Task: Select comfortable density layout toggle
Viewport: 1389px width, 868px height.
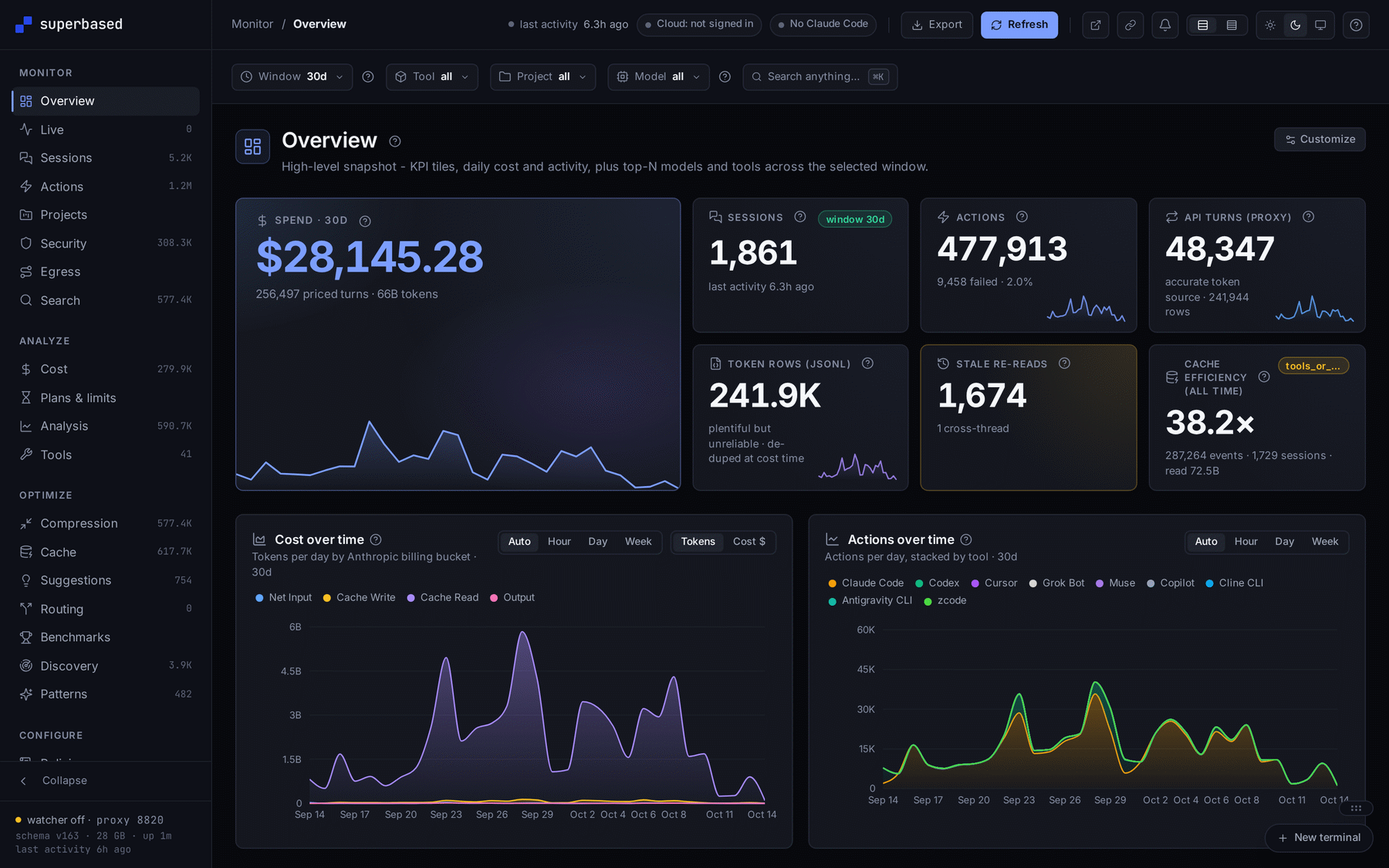Action: coord(1202,25)
